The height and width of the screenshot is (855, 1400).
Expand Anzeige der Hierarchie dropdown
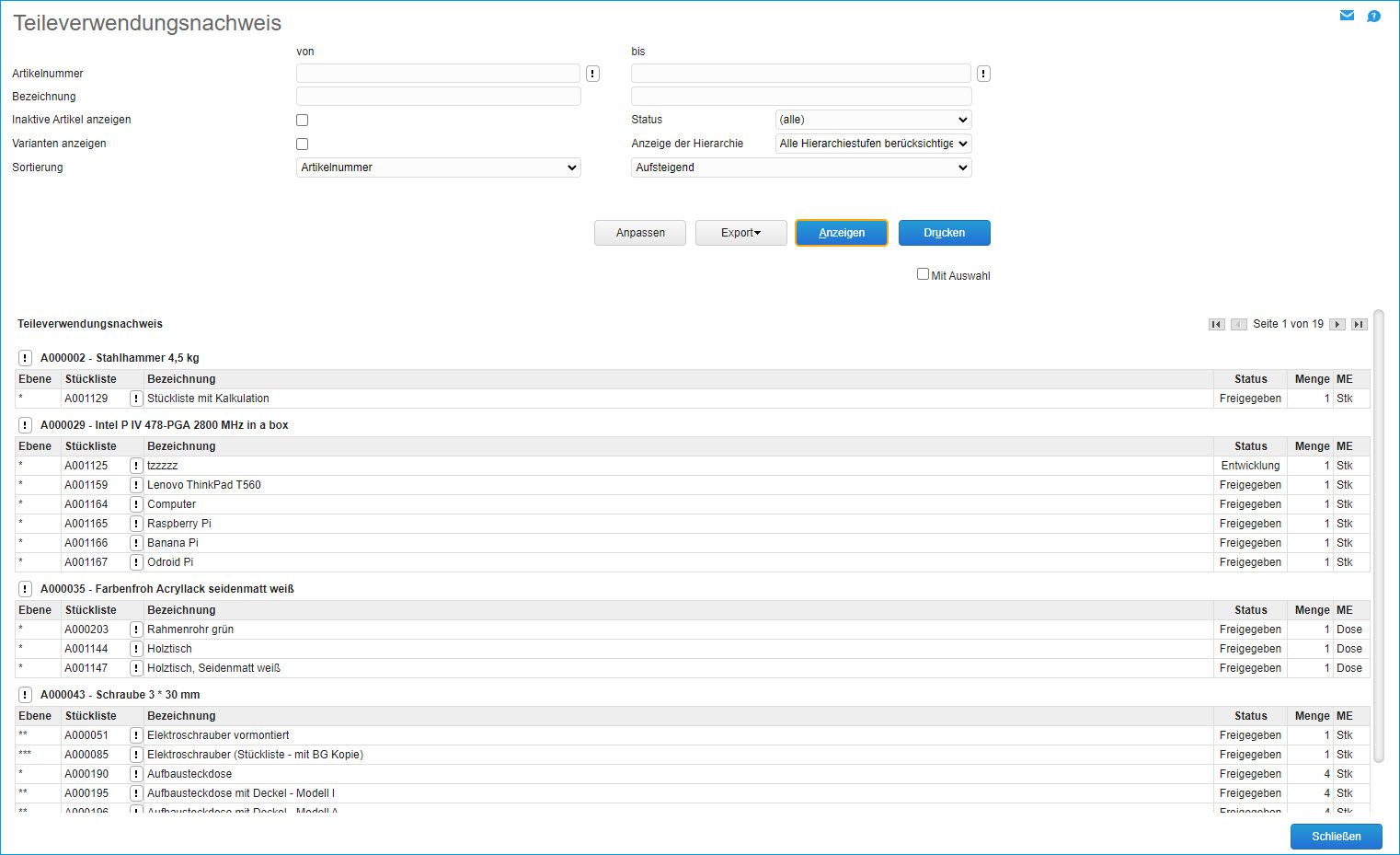[x=873, y=144]
